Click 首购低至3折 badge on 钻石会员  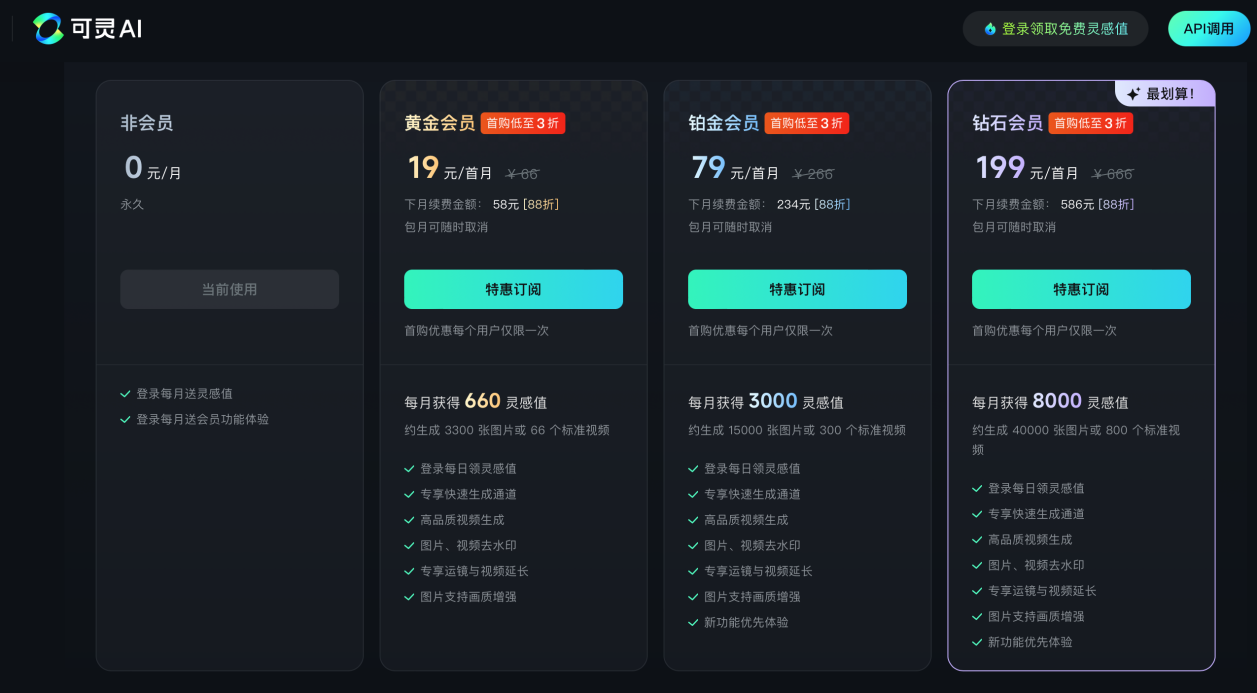[1091, 123]
